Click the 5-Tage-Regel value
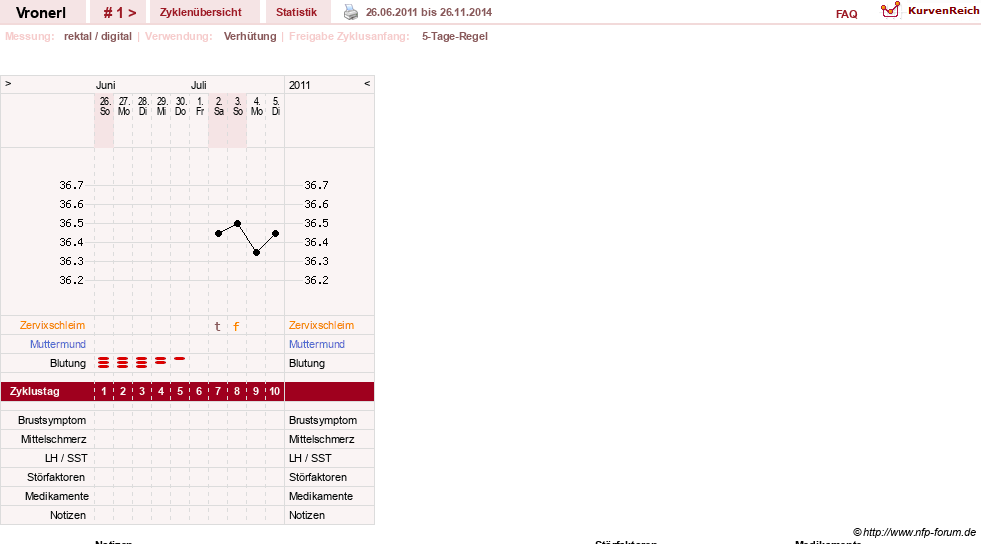 tap(455, 36)
